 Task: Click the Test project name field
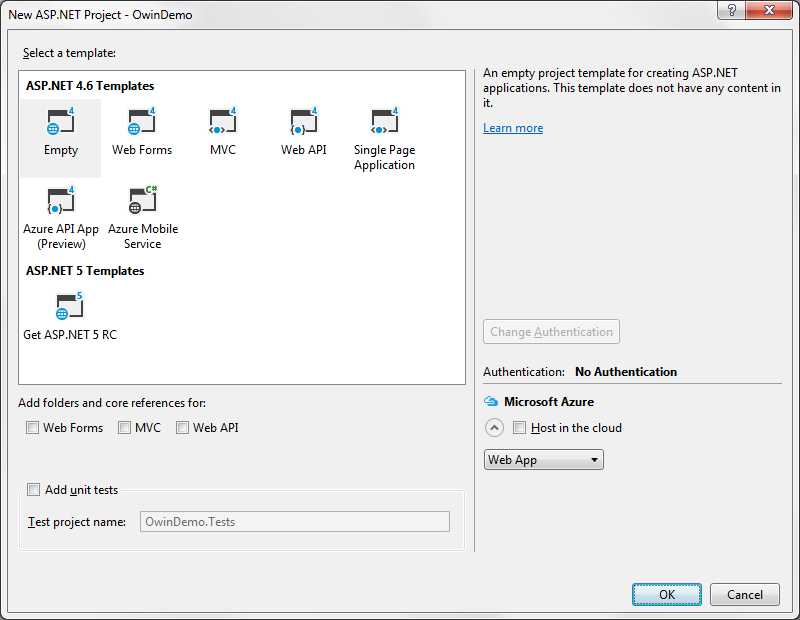[295, 522]
